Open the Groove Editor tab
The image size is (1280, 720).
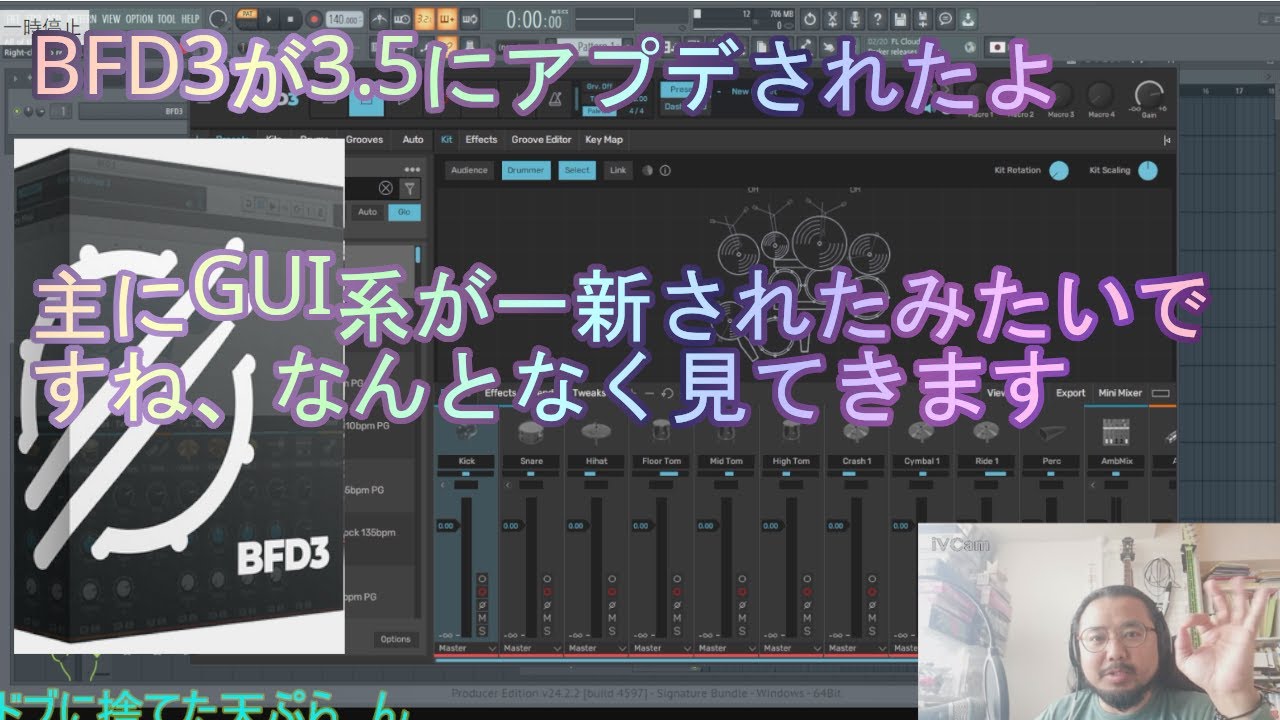pyautogui.click(x=541, y=140)
